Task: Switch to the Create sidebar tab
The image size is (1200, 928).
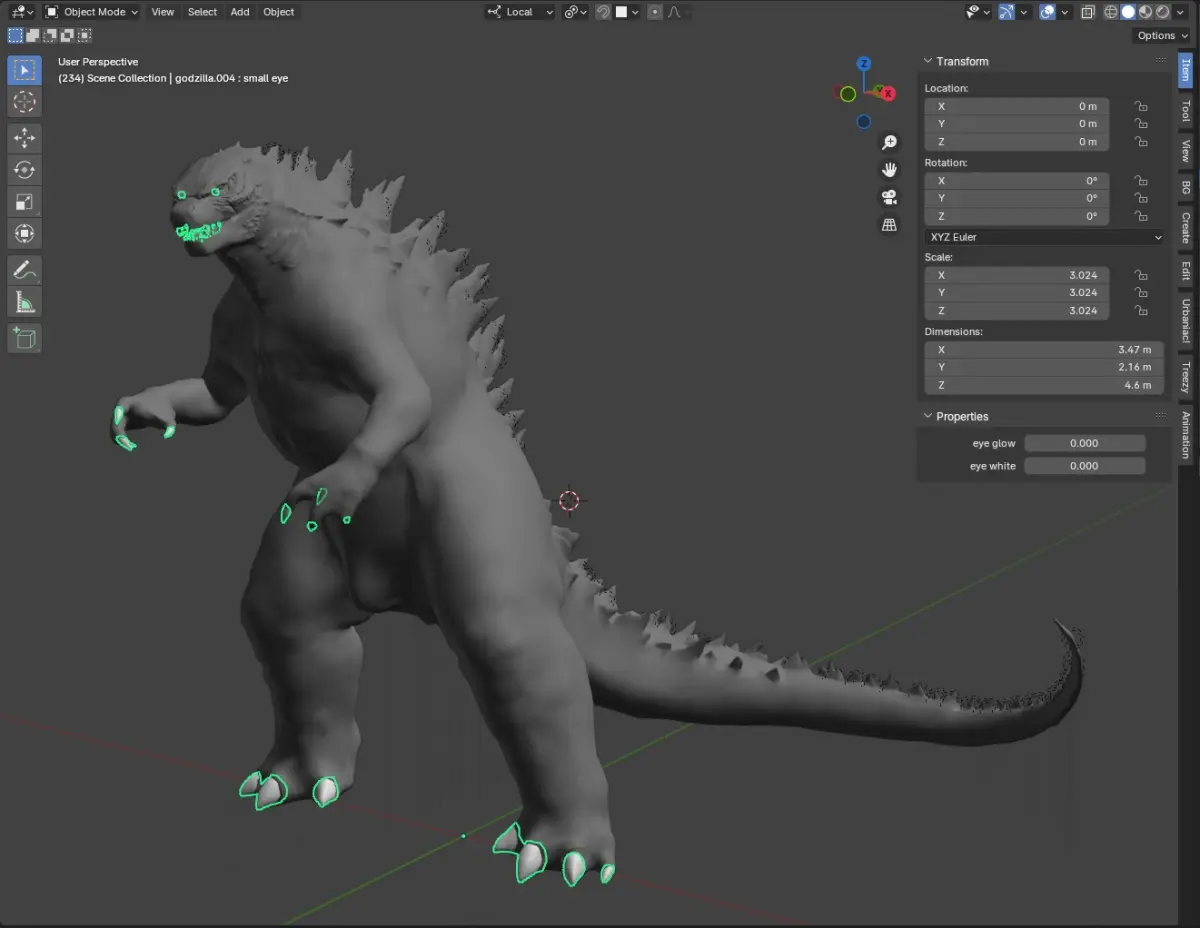Action: [1186, 228]
